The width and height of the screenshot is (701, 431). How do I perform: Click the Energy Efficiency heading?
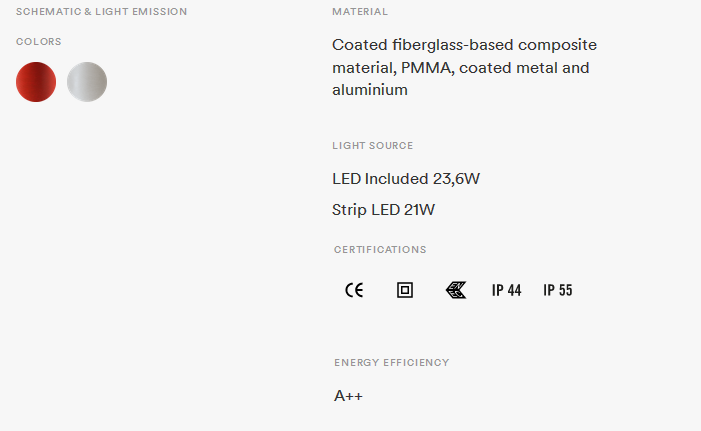392,363
